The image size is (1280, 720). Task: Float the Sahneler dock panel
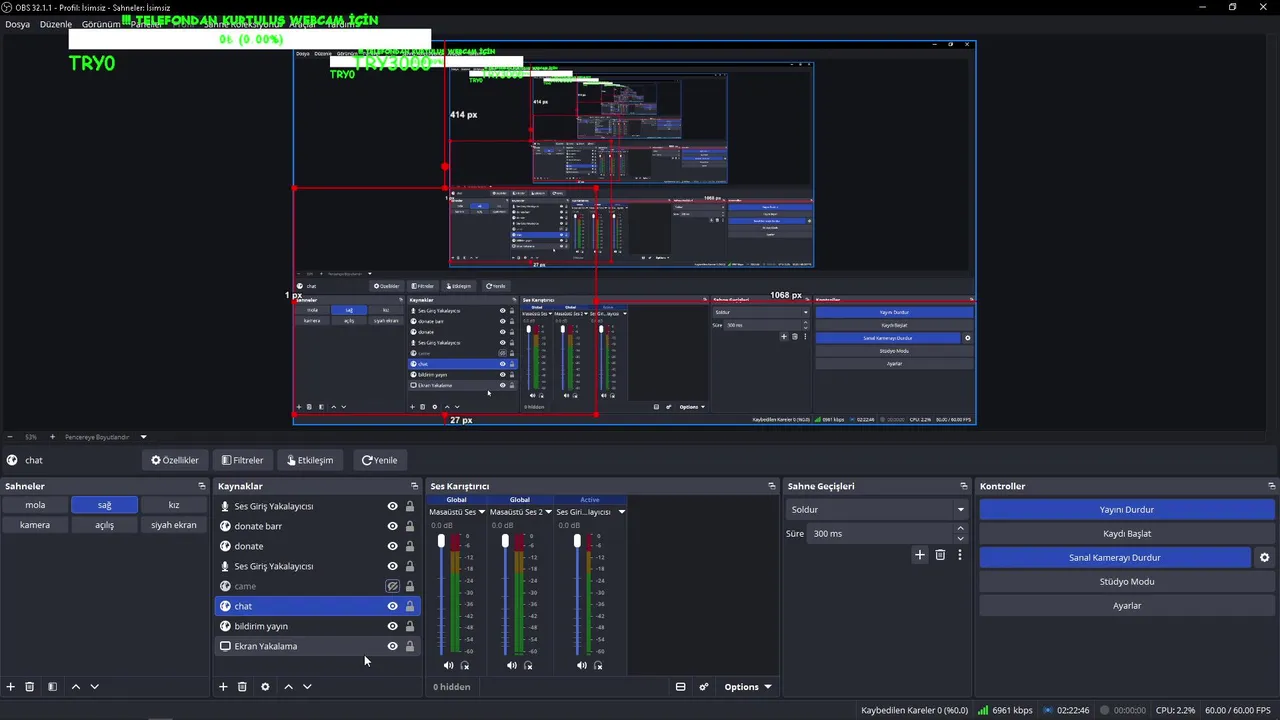pyautogui.click(x=201, y=486)
